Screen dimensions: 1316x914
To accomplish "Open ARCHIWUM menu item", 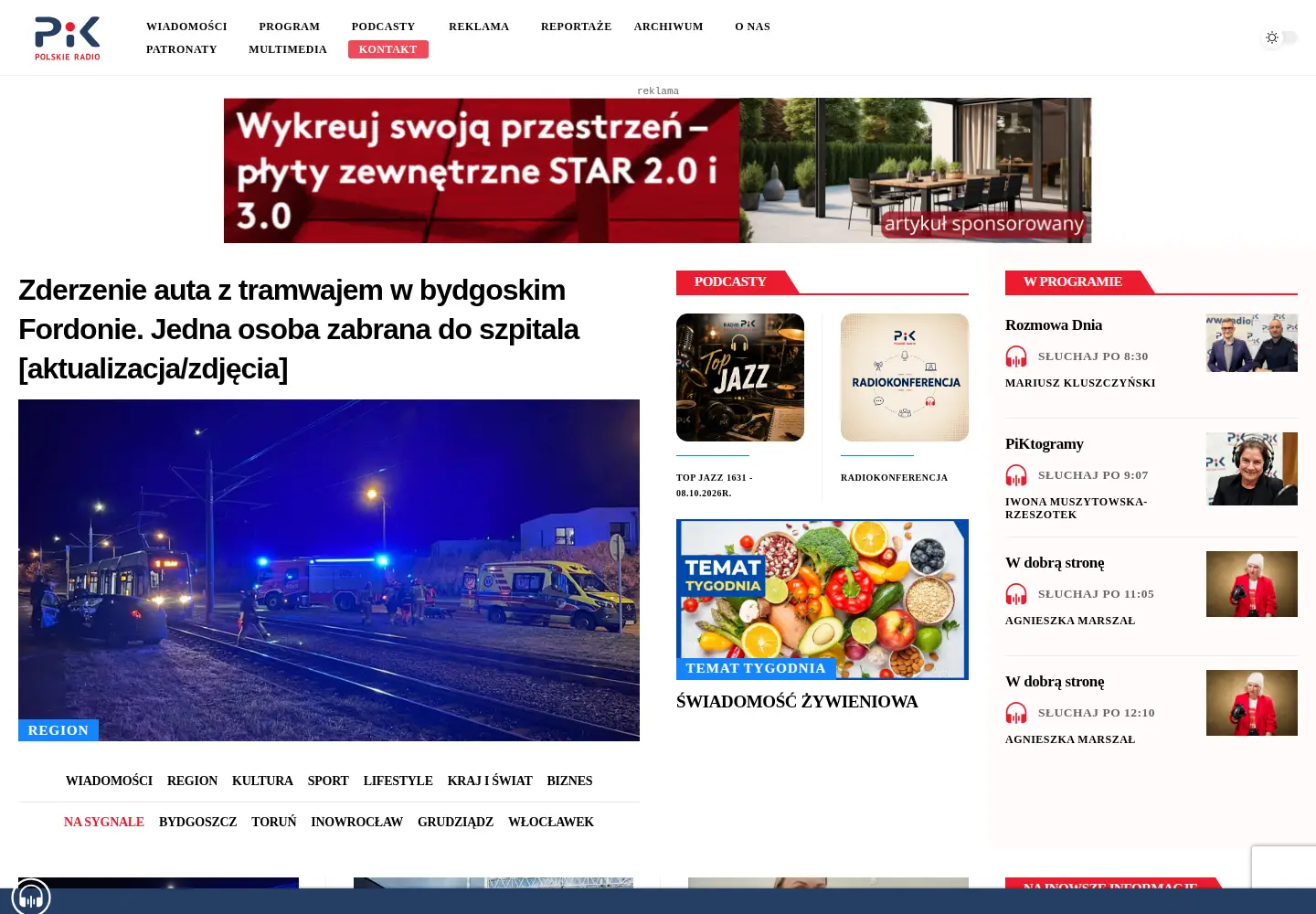I will click(669, 27).
